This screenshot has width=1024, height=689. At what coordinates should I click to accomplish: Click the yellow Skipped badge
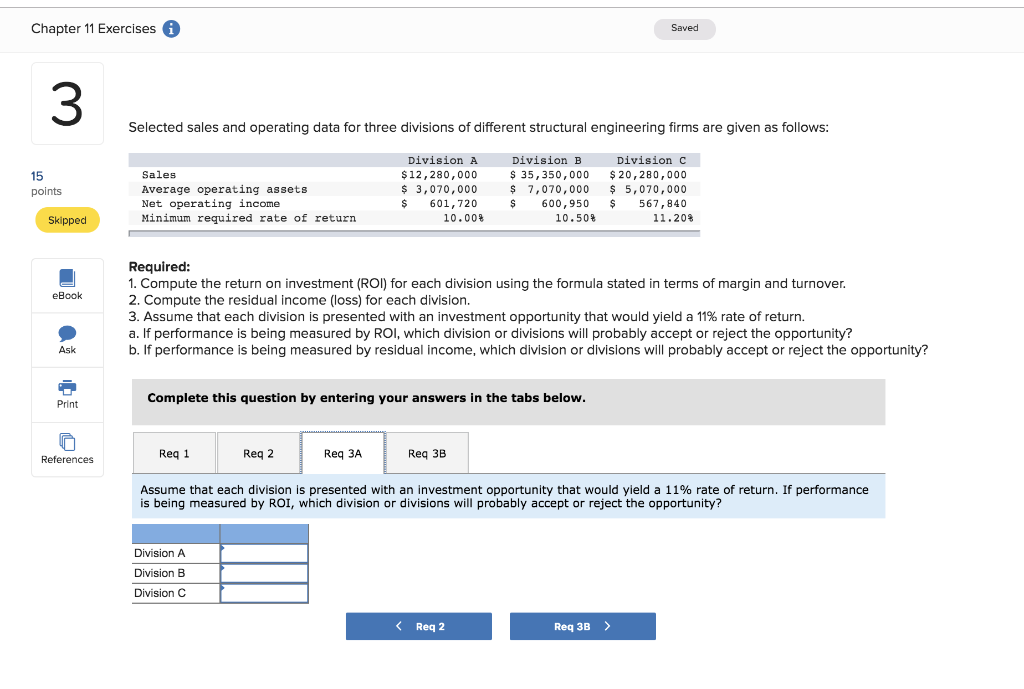tap(67, 220)
